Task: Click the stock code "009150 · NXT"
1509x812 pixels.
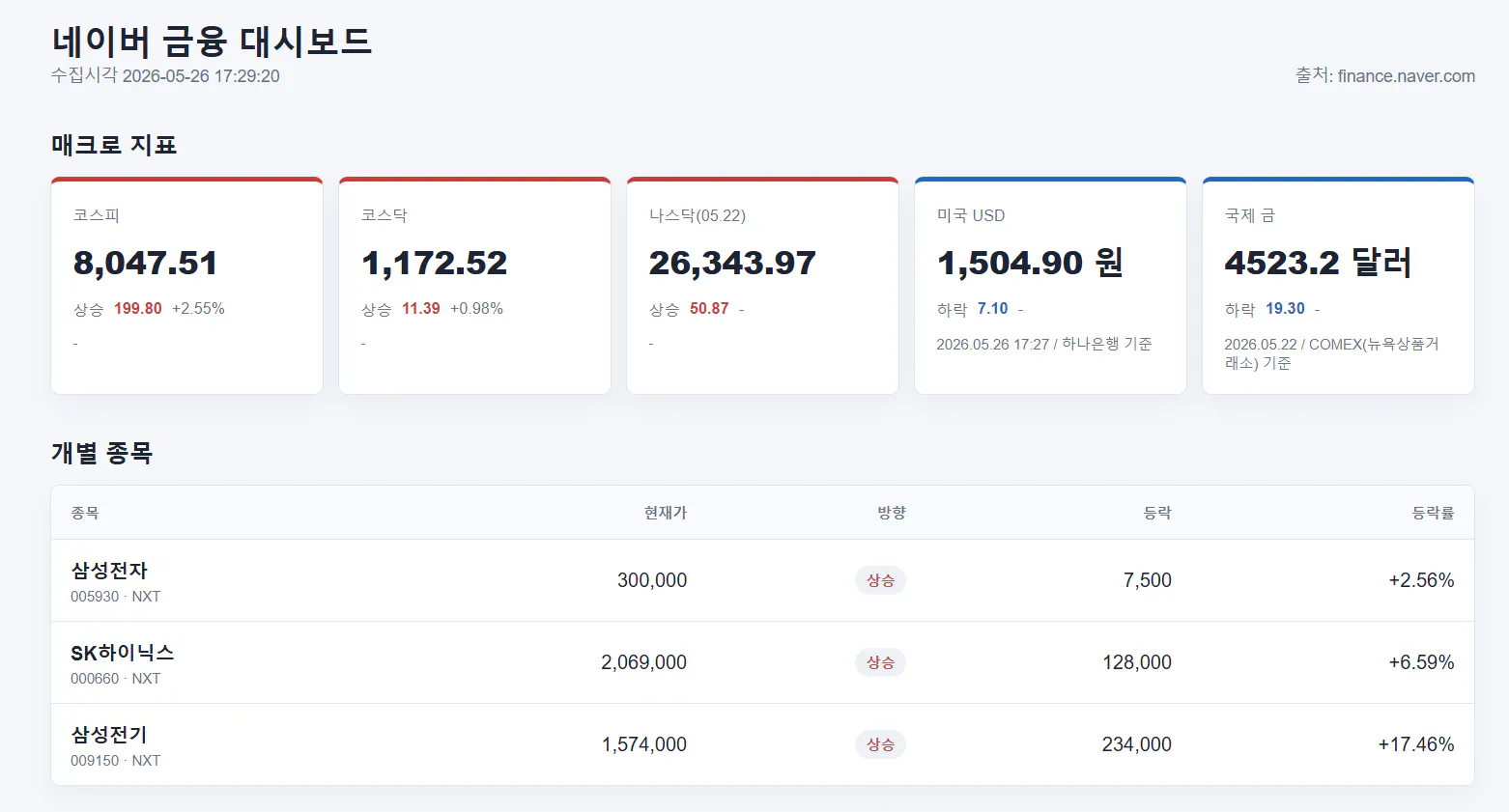Action: tap(116, 761)
